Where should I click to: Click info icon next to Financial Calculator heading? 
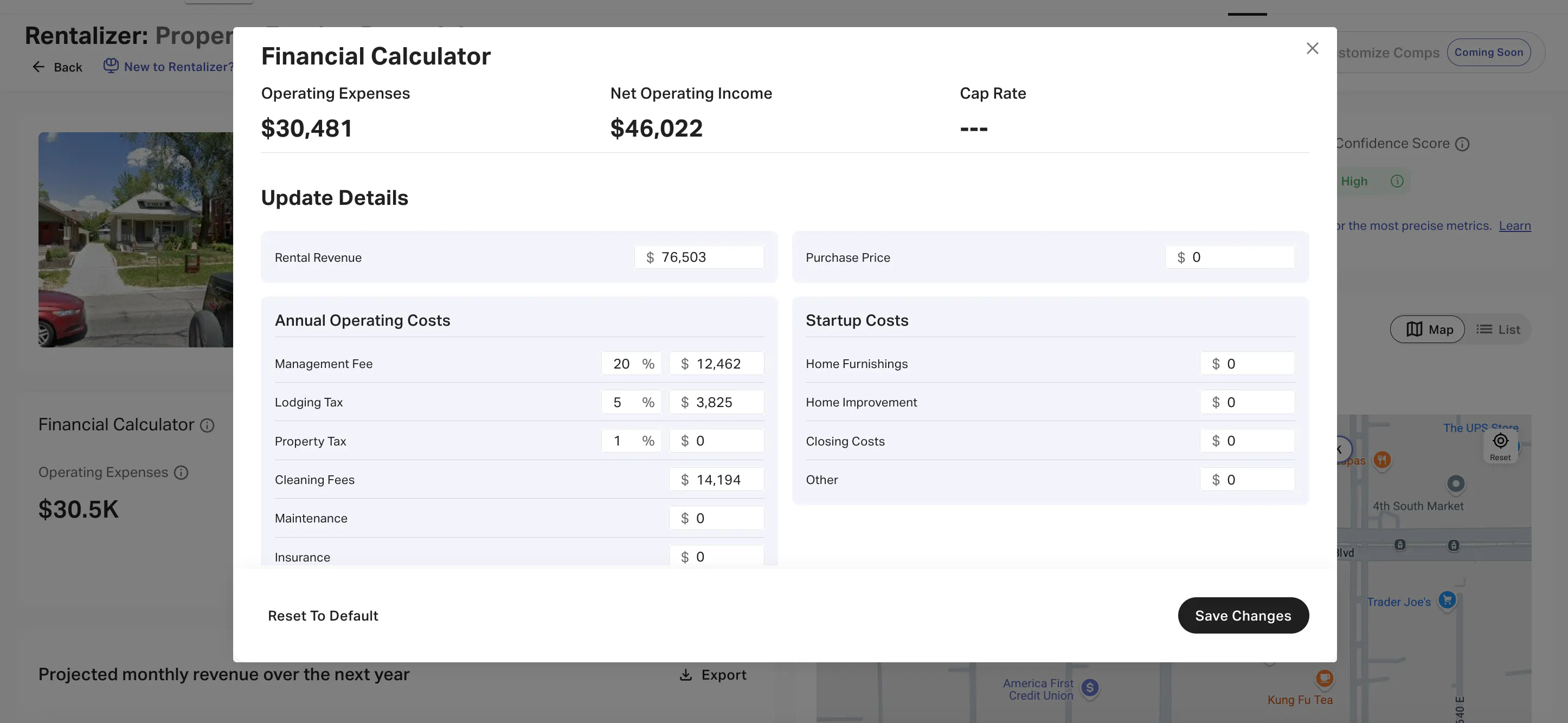[x=207, y=425]
